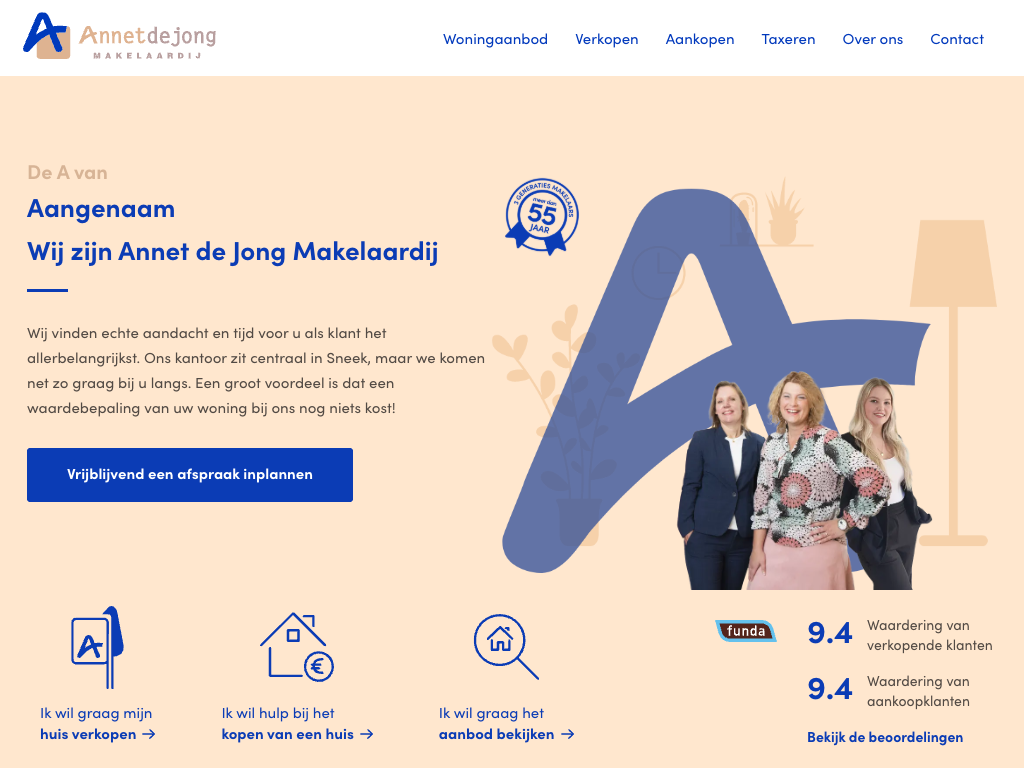The height and width of the screenshot is (768, 1024).
Task: Open the Bekijk de beoordelingen link
Action: pyautogui.click(x=885, y=737)
